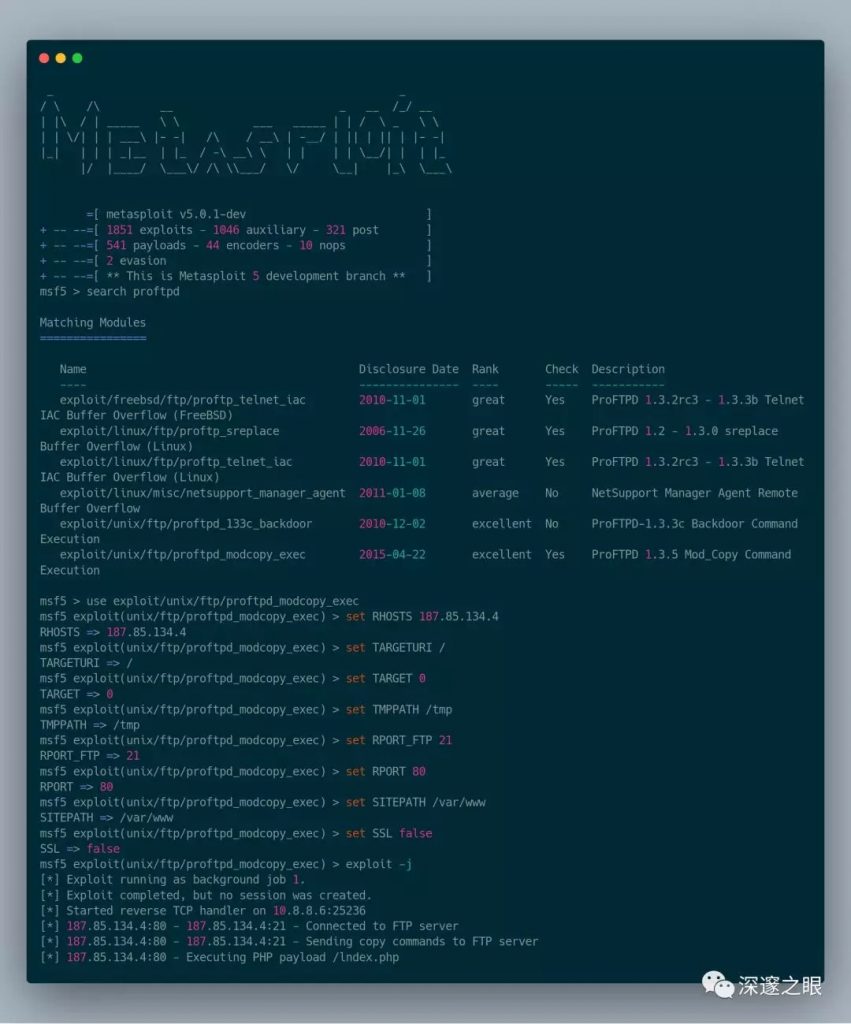Click module name exploit/unix/ftp/proftpd_133c_backdoor

tap(185, 524)
